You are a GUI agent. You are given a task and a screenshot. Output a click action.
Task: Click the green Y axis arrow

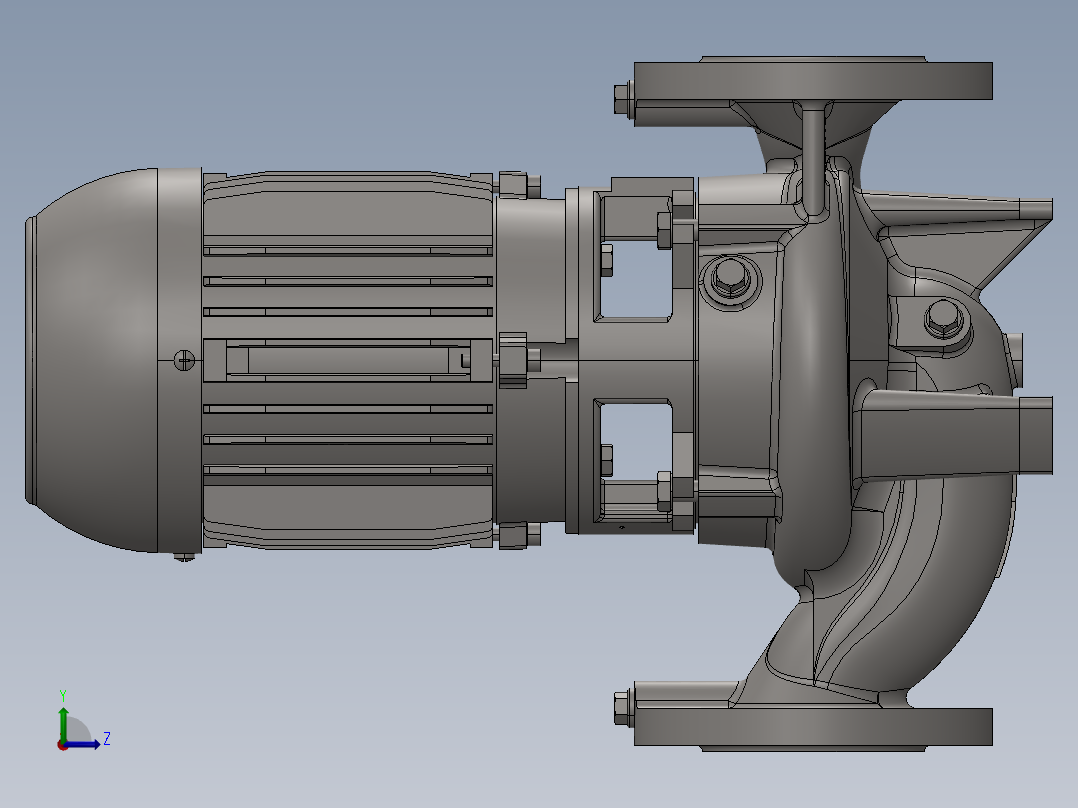pos(63,723)
